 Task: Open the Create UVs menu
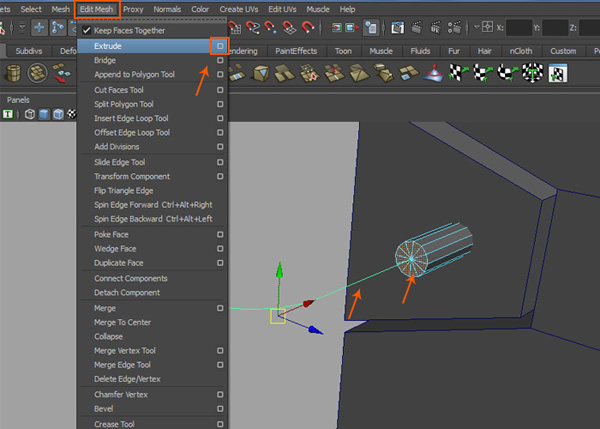241,9
